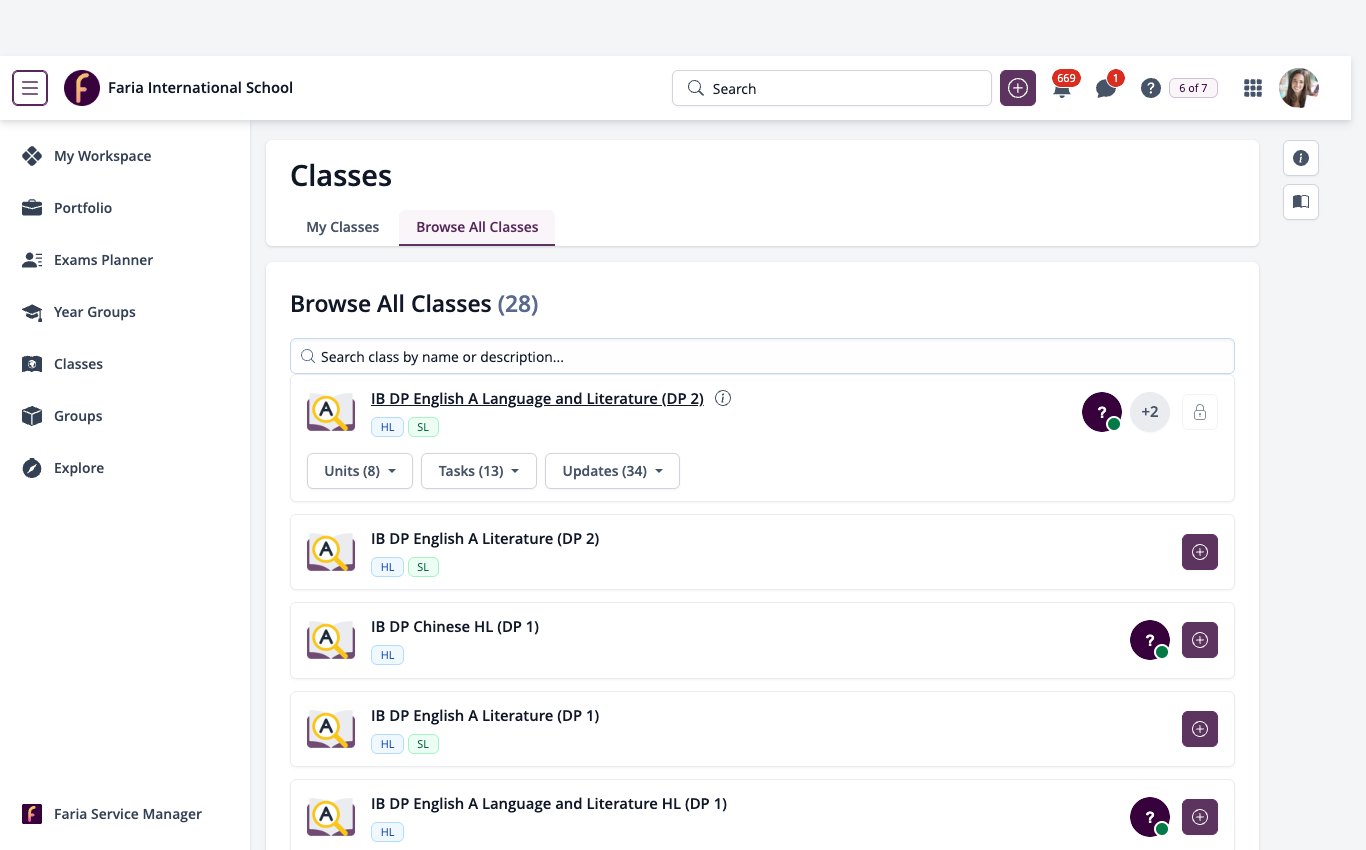Expand the Updates (34) dropdown
This screenshot has height=850, width=1366.
[x=612, y=471]
